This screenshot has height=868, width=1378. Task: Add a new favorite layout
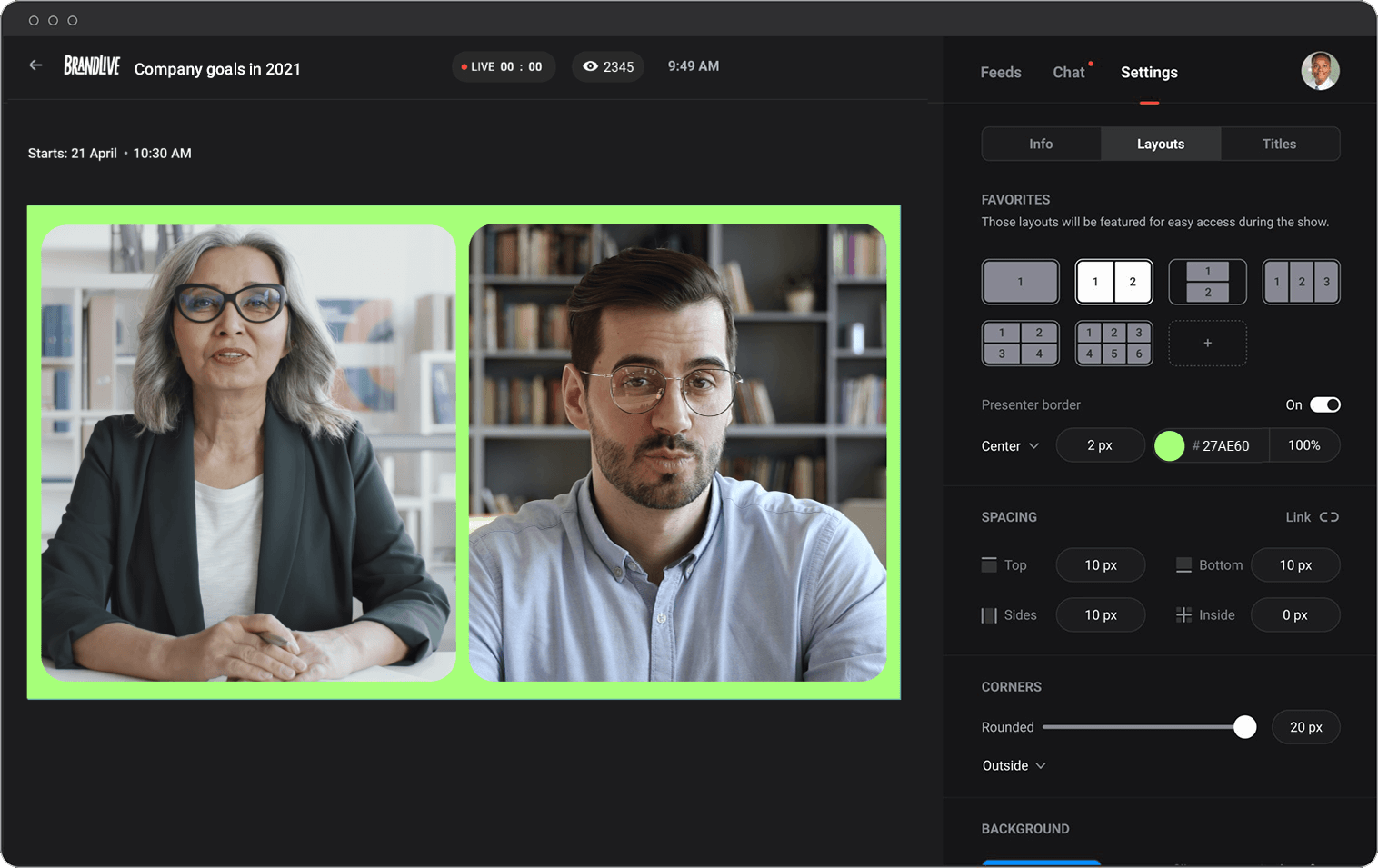coord(1207,343)
